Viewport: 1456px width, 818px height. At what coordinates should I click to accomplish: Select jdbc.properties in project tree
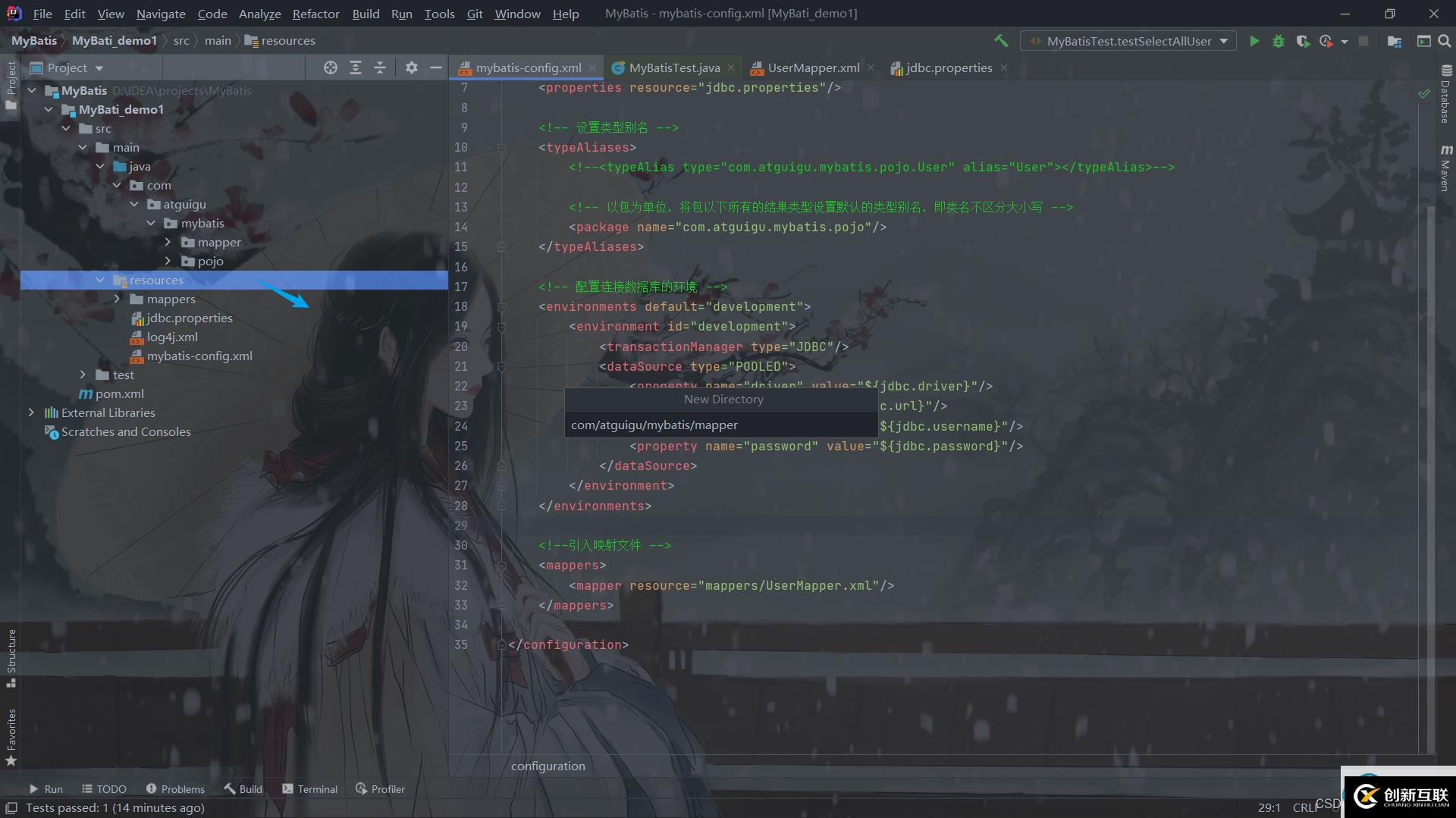tap(190, 318)
